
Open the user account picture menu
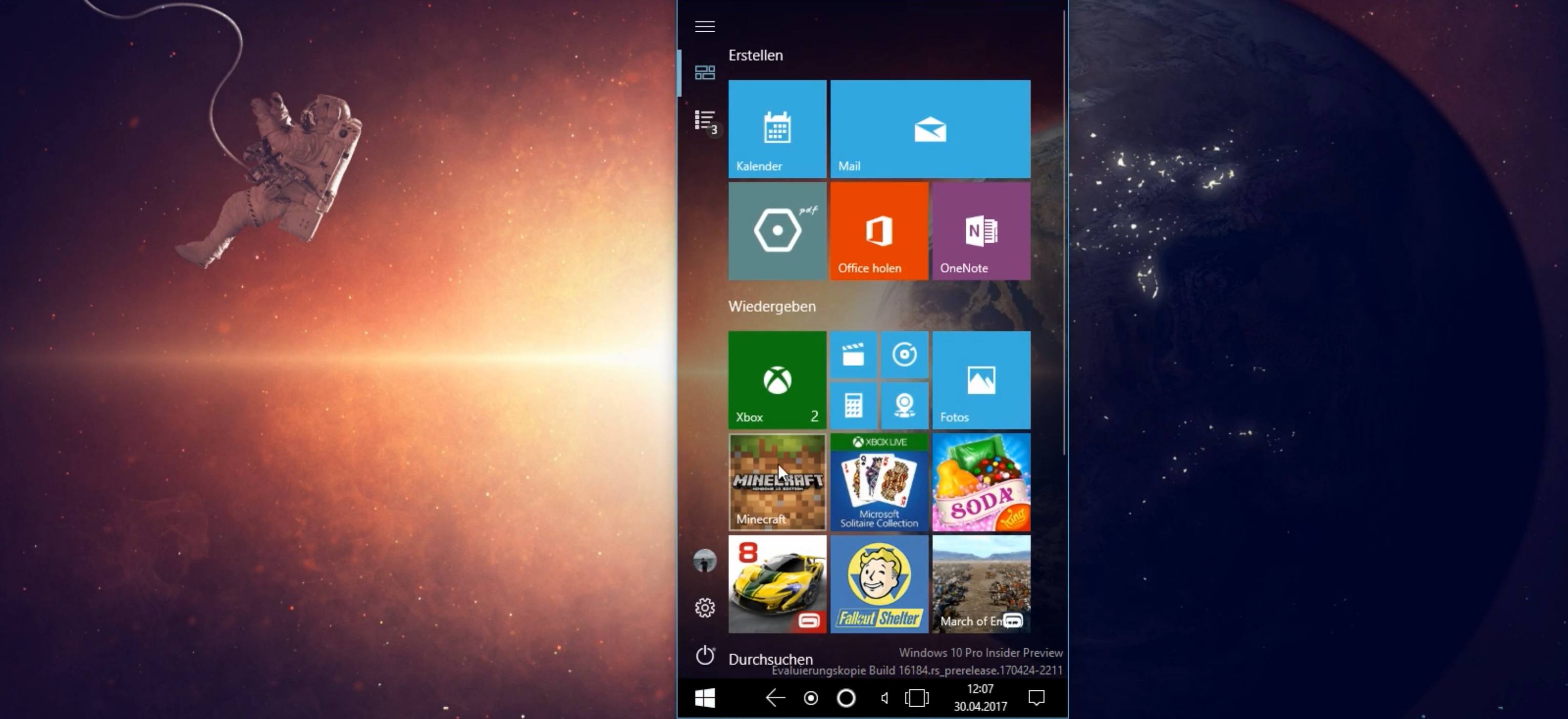coord(704,561)
